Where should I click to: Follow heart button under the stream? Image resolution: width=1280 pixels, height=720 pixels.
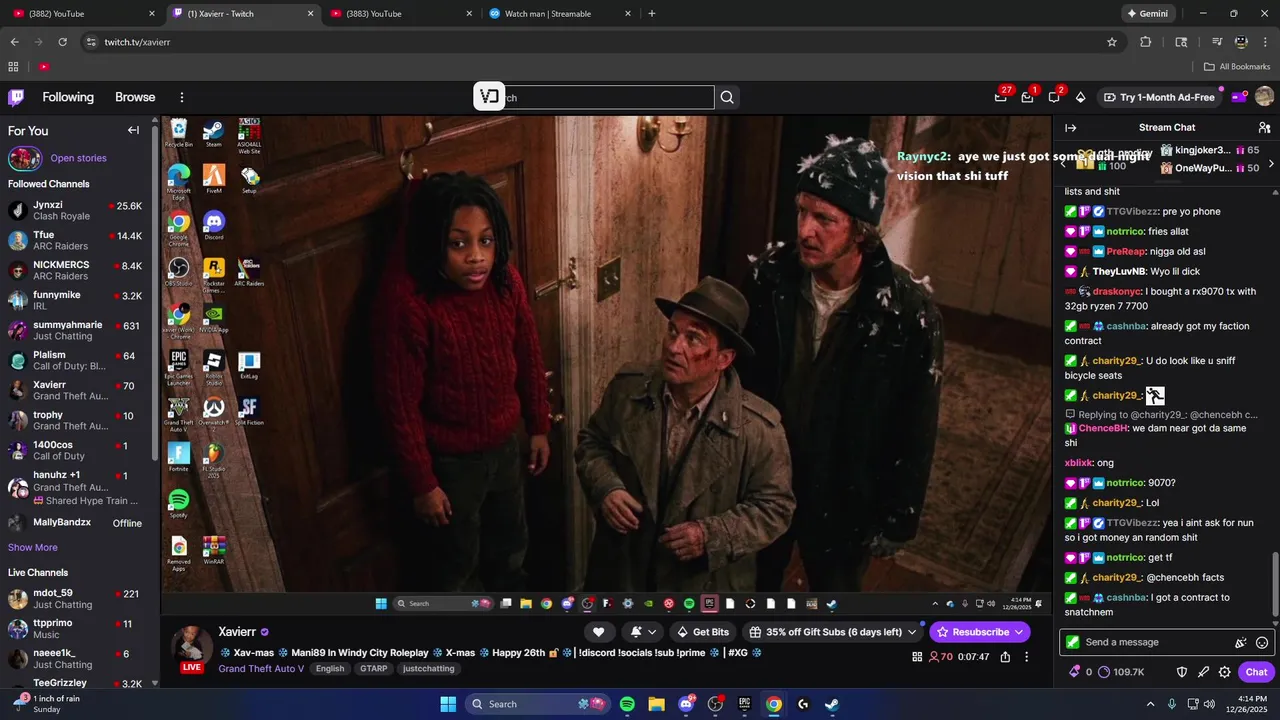[598, 632]
